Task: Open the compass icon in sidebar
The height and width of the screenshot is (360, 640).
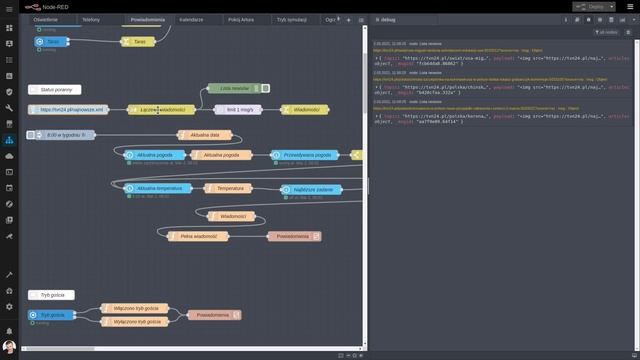Action: click(9, 204)
